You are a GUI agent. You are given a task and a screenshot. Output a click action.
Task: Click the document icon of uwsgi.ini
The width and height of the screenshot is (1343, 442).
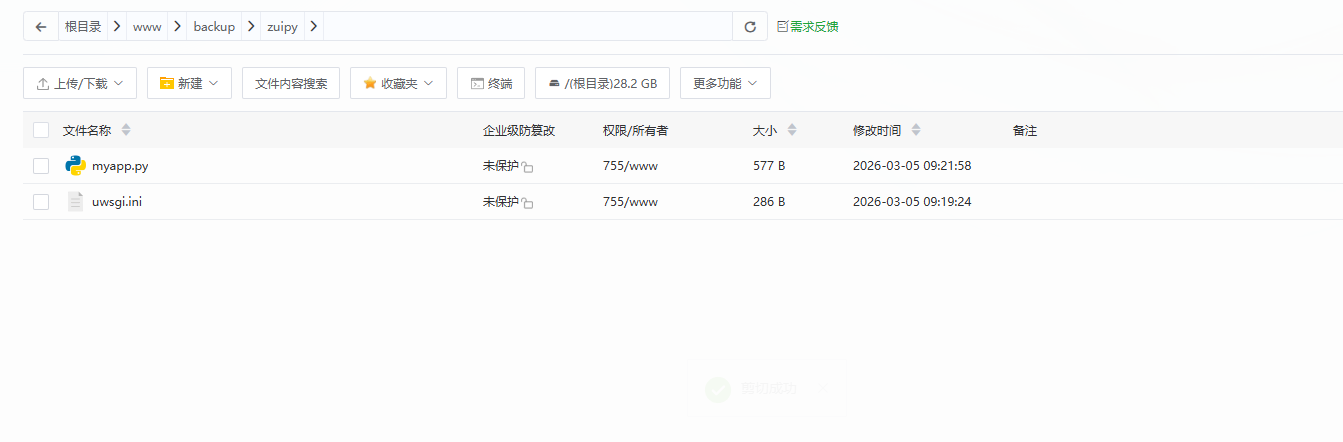point(75,202)
